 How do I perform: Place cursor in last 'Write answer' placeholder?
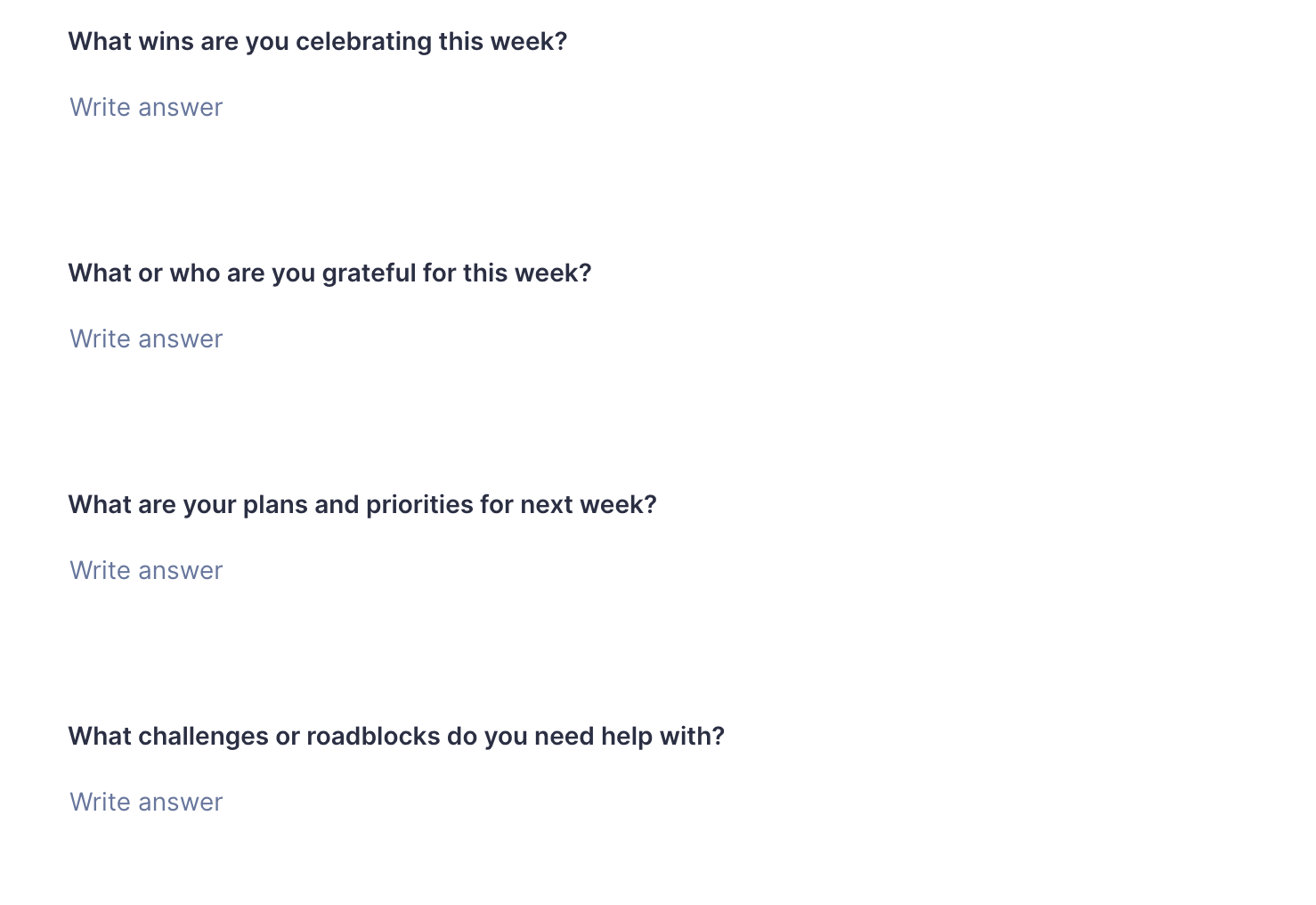click(x=146, y=803)
